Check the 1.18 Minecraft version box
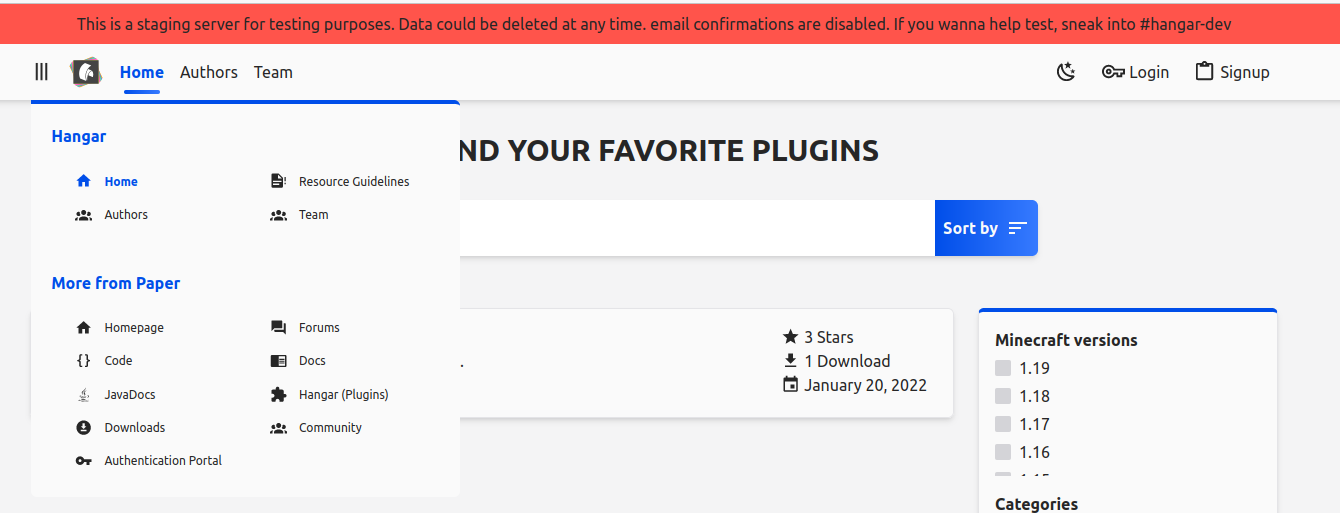 point(1003,396)
